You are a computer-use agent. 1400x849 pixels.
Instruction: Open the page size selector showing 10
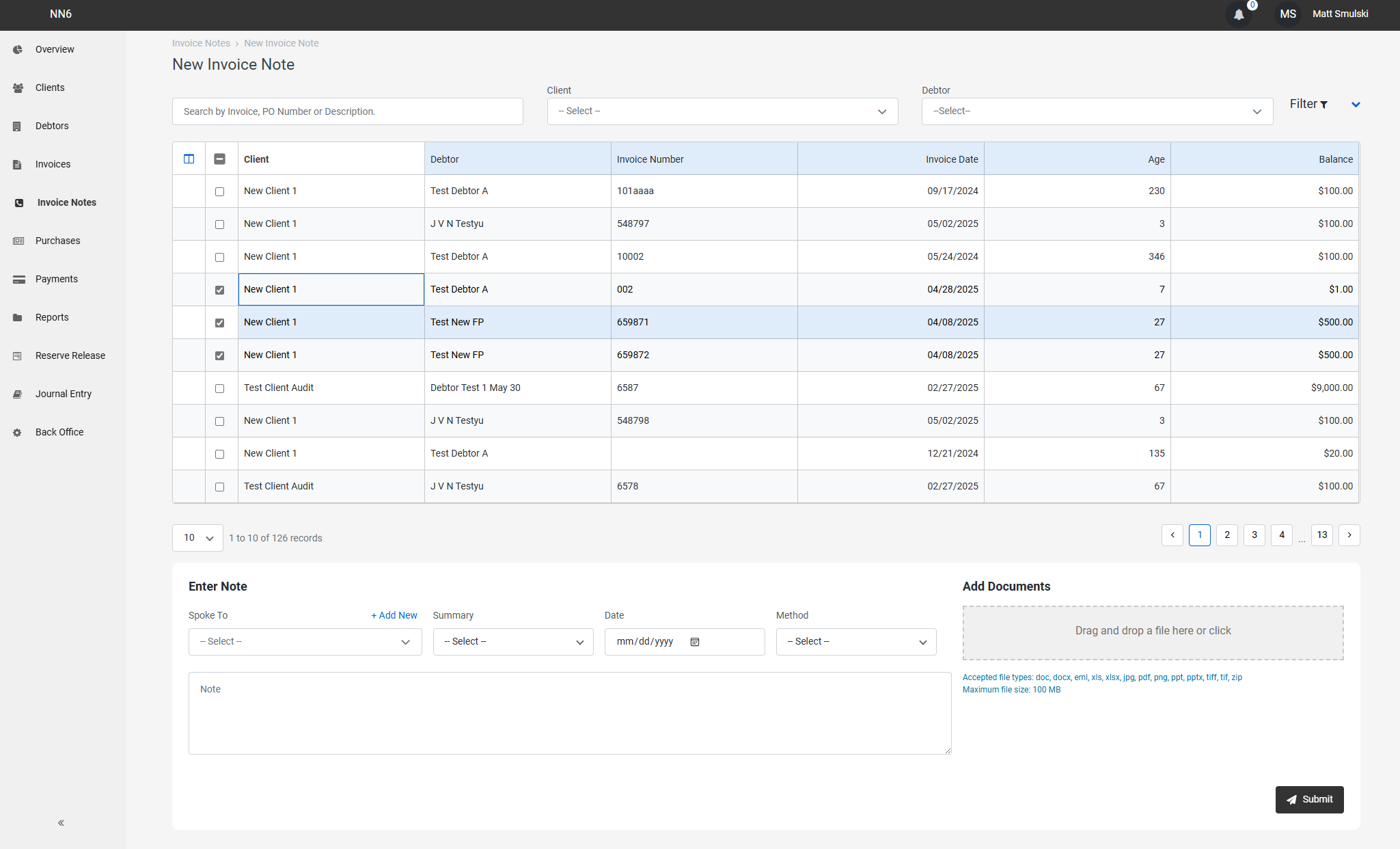coord(197,538)
